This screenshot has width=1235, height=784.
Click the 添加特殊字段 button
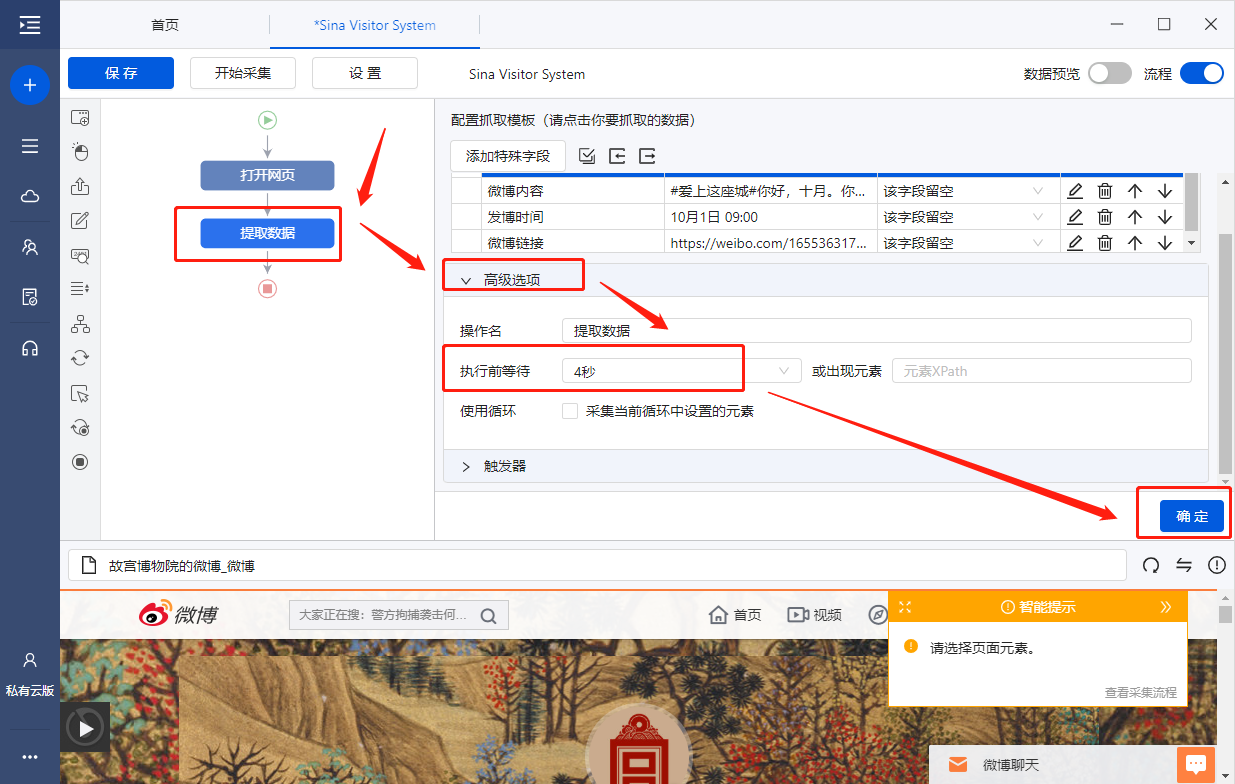pyautogui.click(x=508, y=156)
